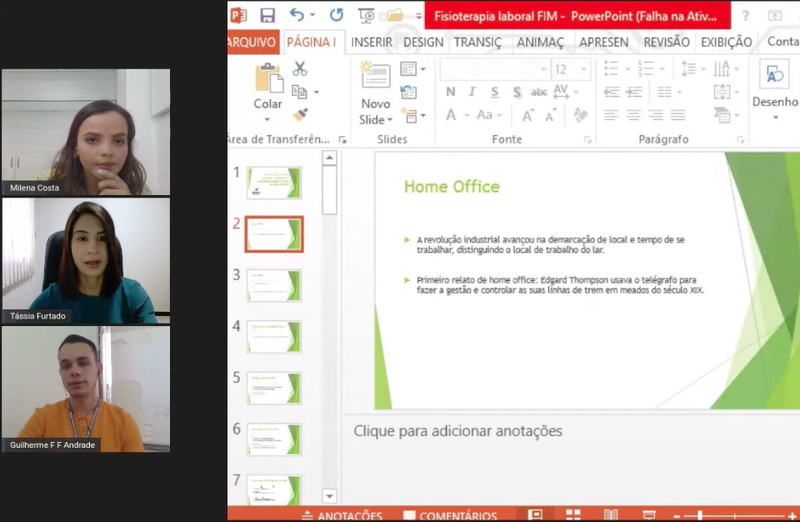This screenshot has height=522, width=800.
Task: Open the INSERIR ribbon tab
Action: point(371,42)
